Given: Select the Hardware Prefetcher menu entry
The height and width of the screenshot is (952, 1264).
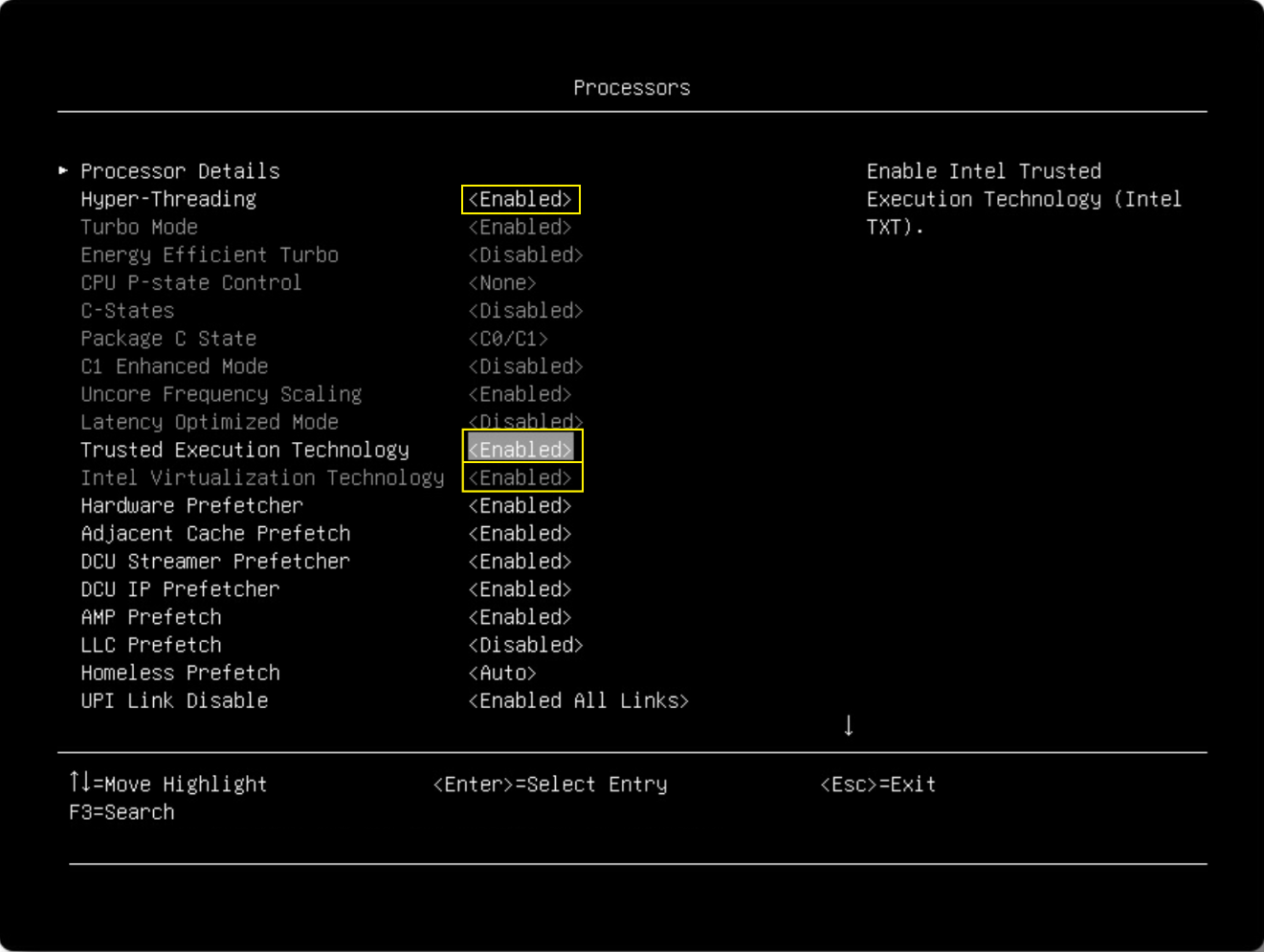Looking at the screenshot, I should pos(192,505).
